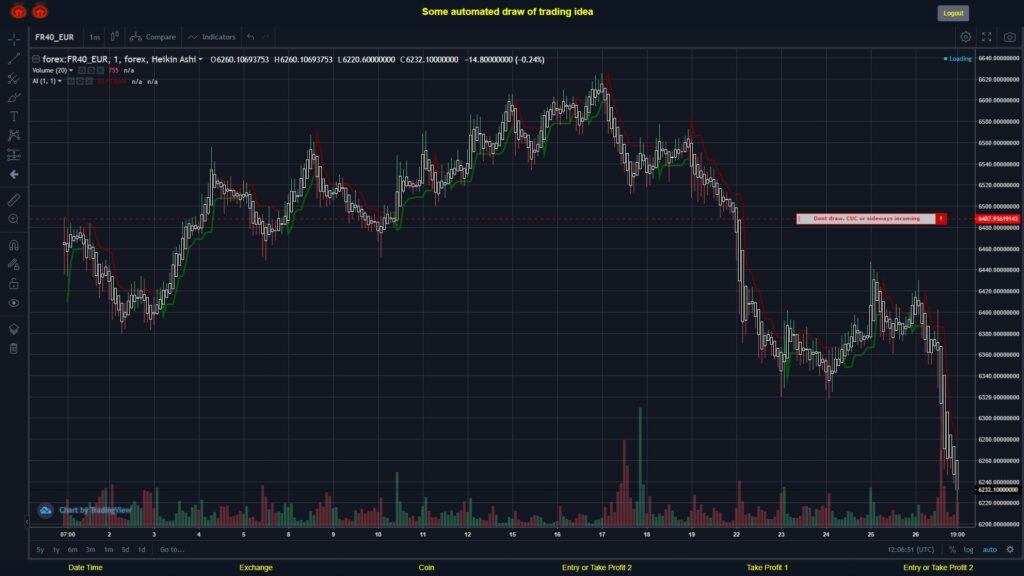Select the zoom in tool
Image resolution: width=1024 pixels, height=576 pixels.
click(14, 219)
